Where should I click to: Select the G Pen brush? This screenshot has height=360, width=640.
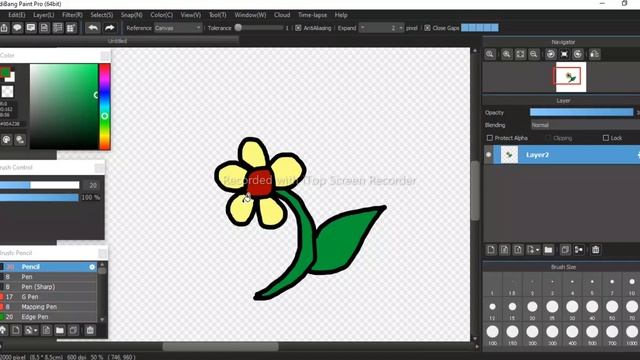(49, 297)
